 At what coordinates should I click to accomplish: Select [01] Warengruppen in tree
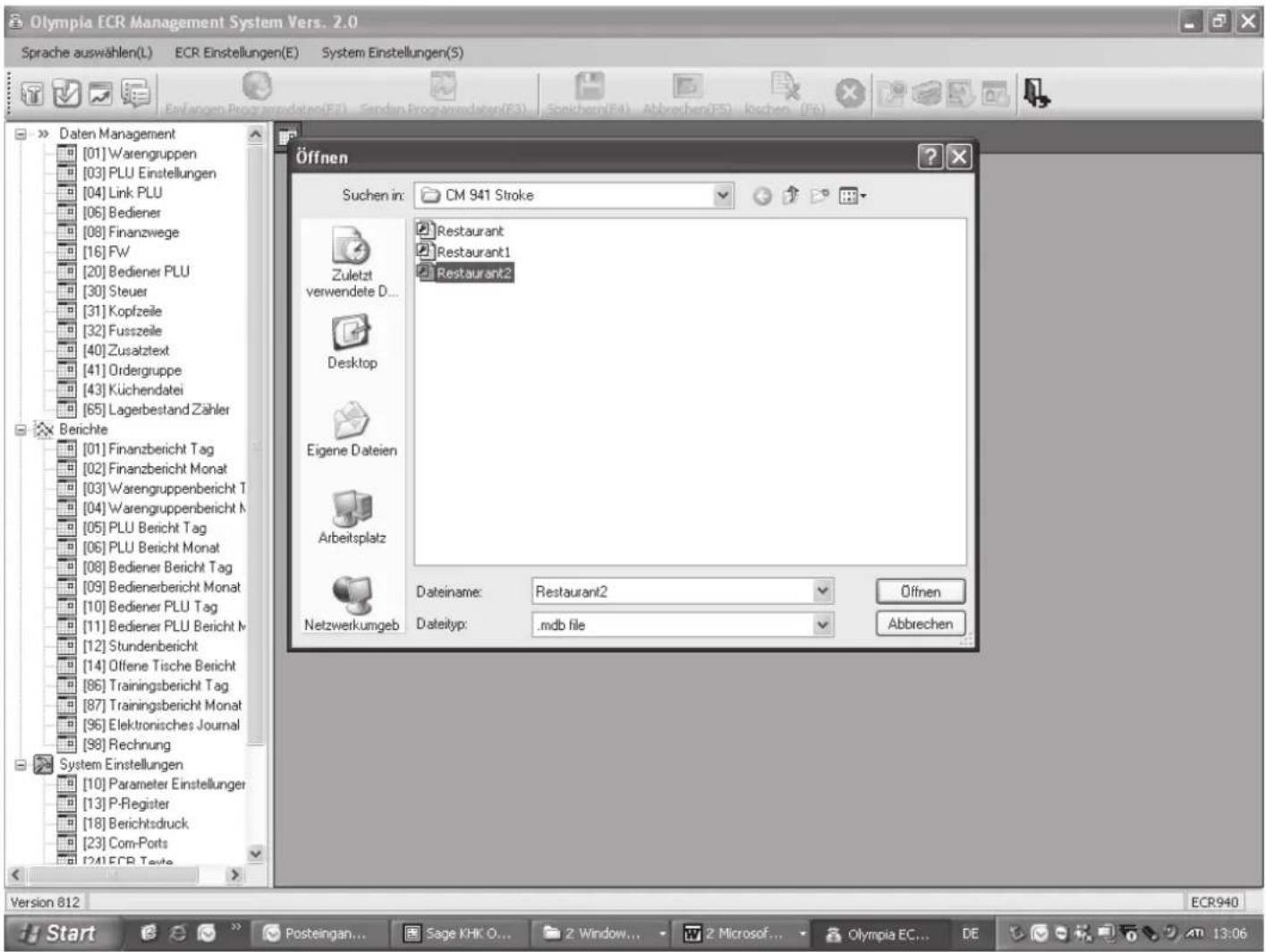tap(140, 154)
